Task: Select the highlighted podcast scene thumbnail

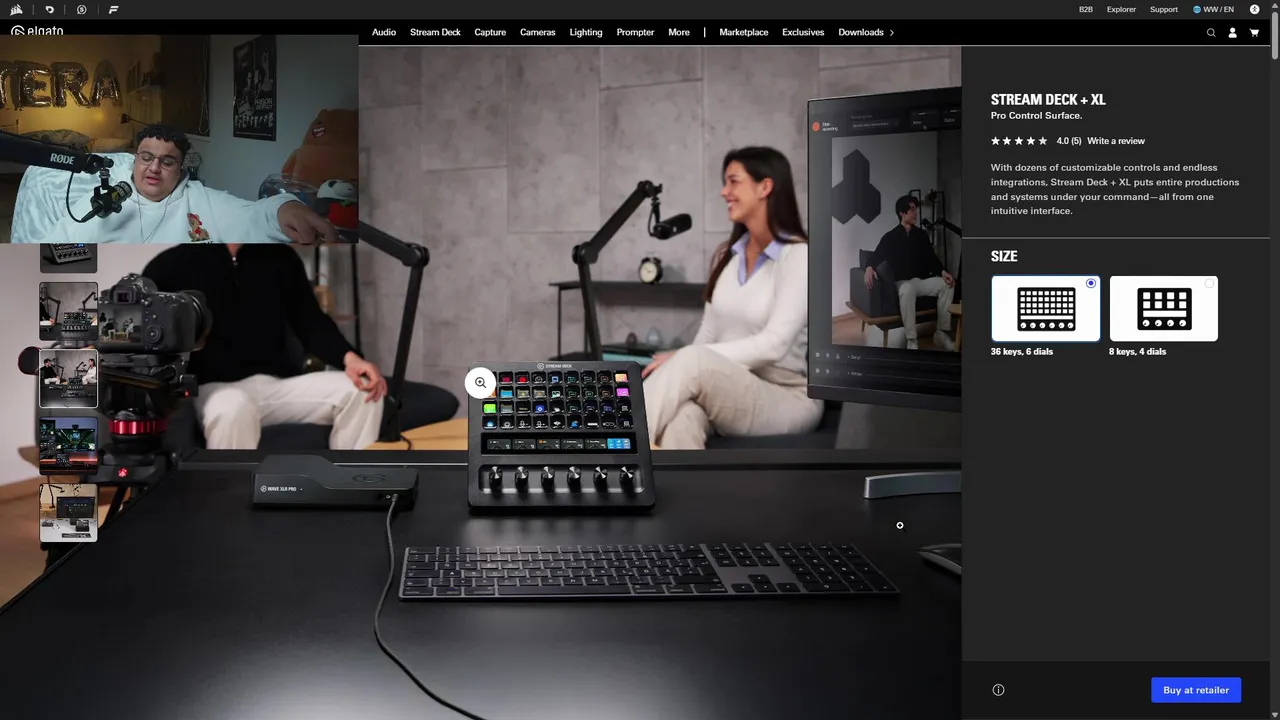Action: [x=69, y=378]
